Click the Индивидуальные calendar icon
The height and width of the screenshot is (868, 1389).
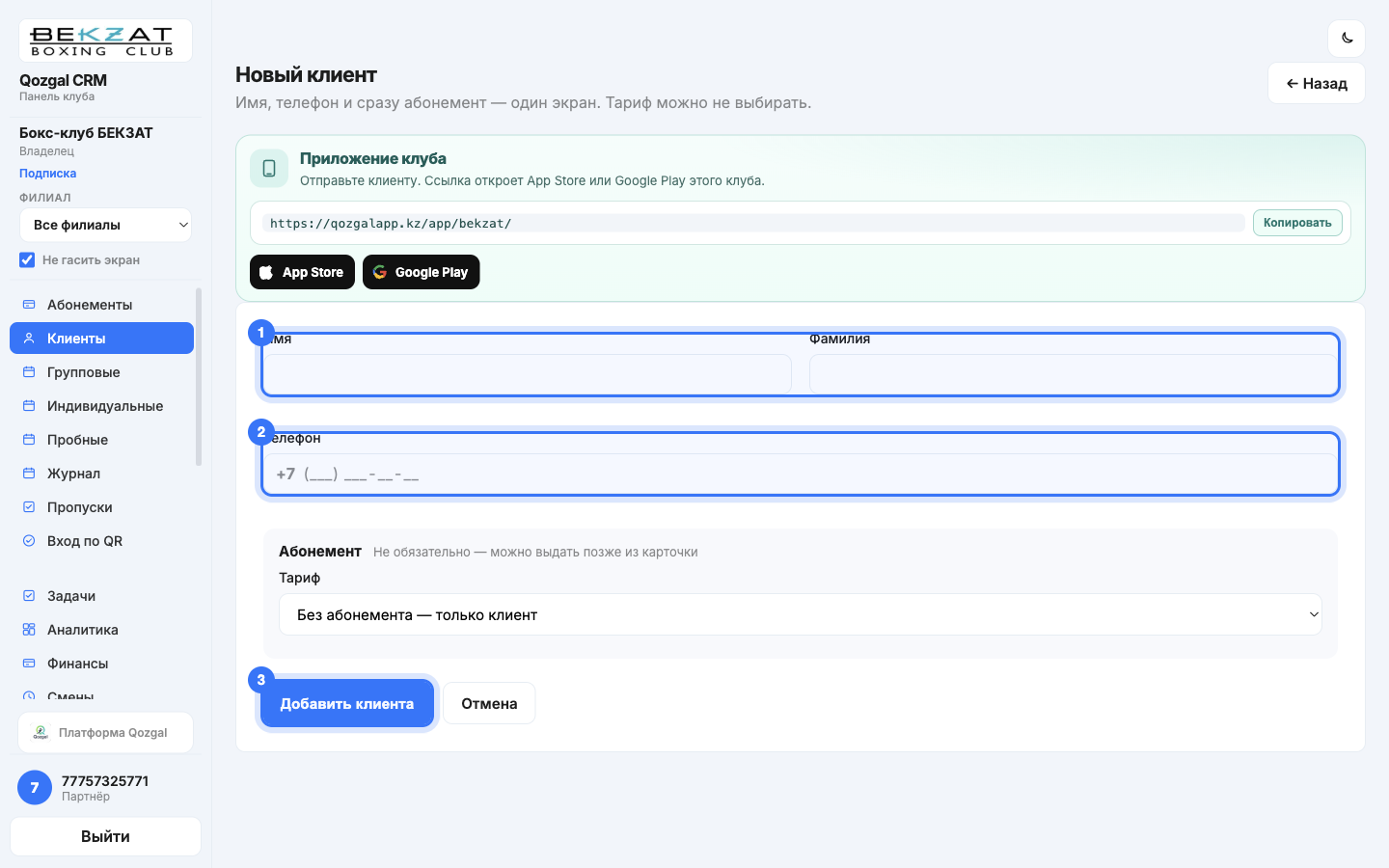click(29, 406)
